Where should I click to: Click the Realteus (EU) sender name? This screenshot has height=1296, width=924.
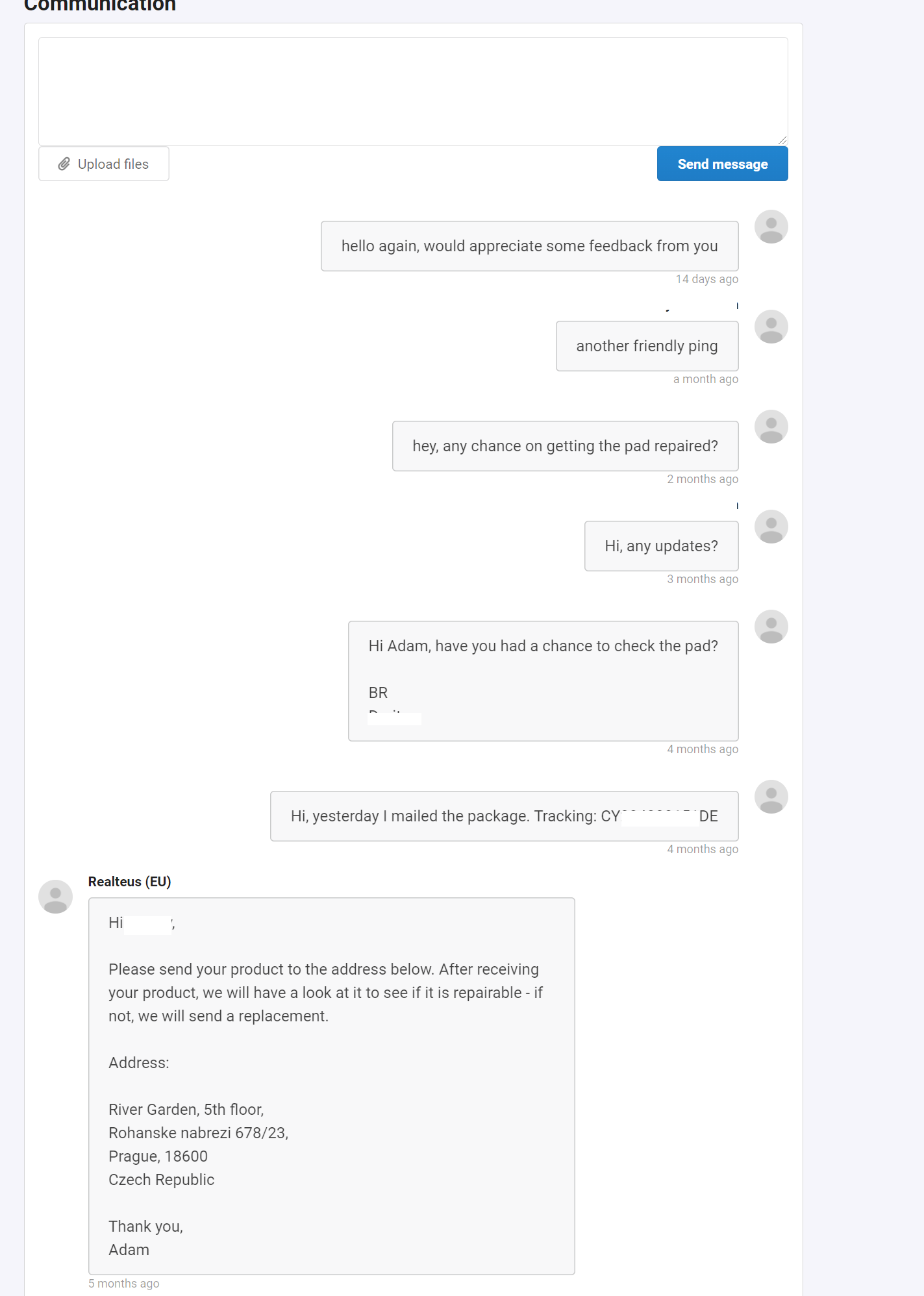(130, 882)
